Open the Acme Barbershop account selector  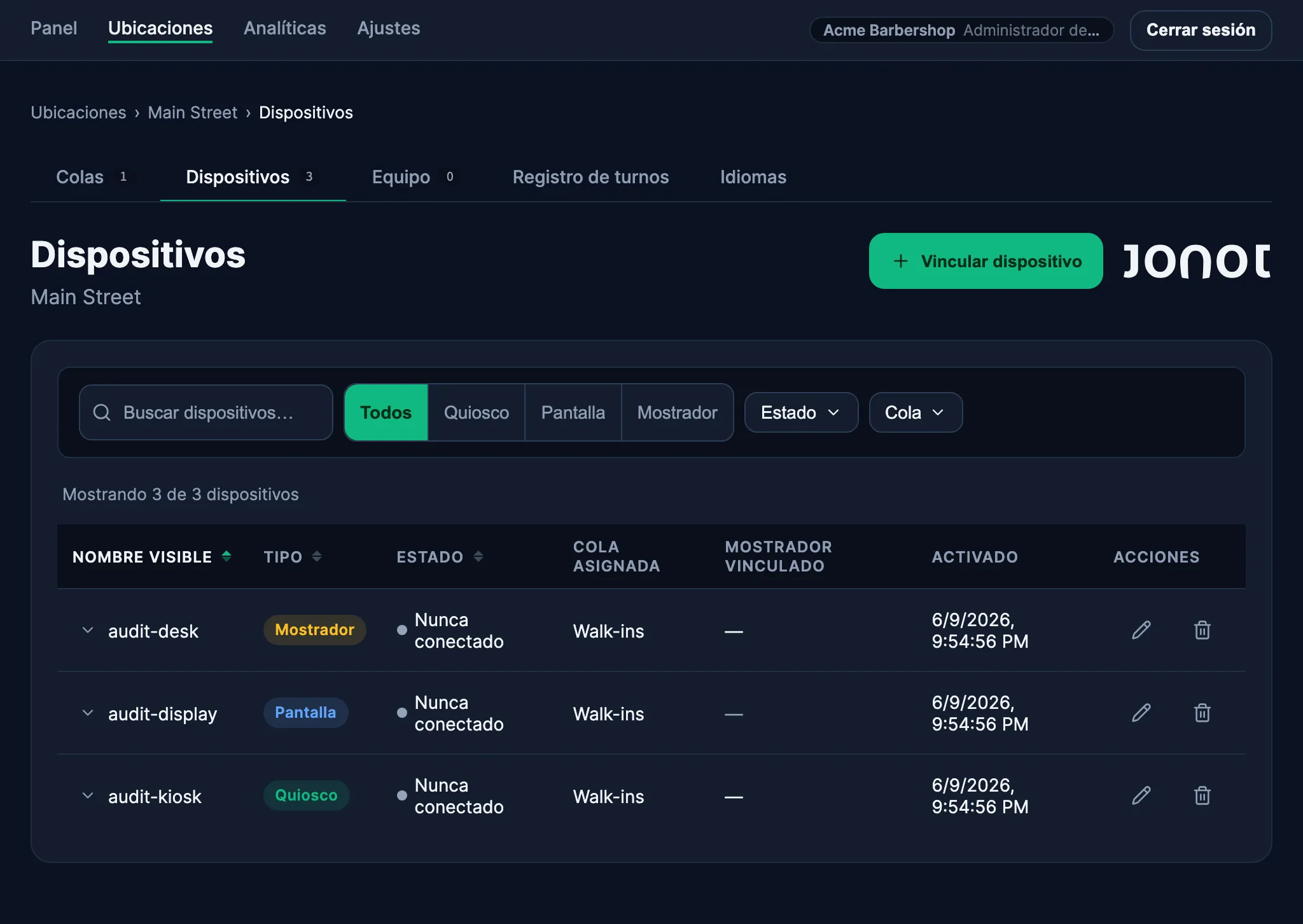(961, 30)
